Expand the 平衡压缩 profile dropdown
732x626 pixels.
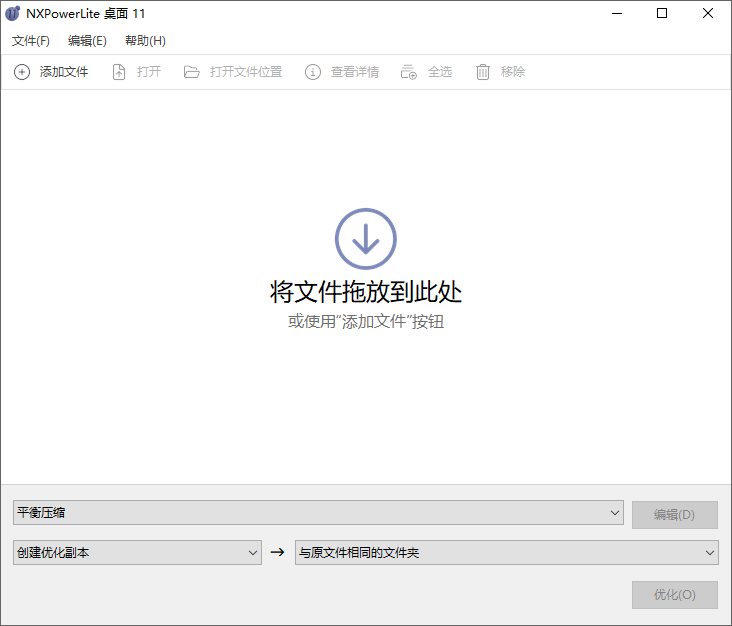(318, 513)
